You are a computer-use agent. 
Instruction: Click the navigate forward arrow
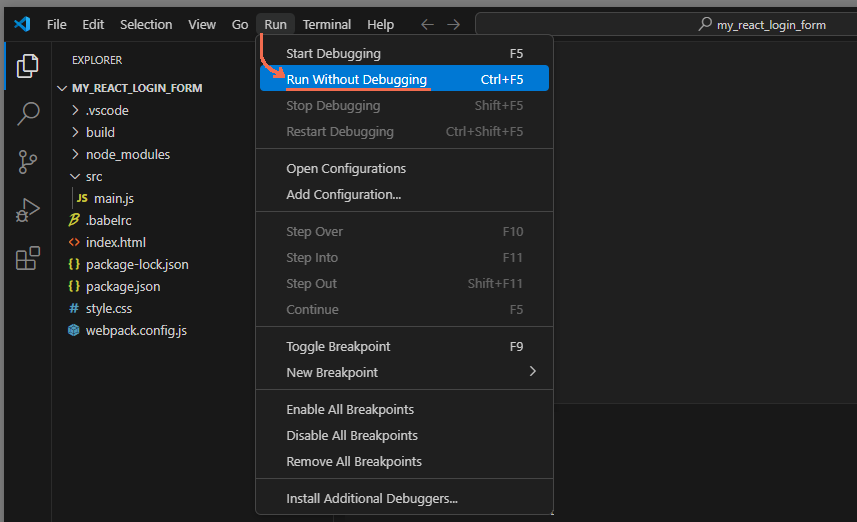454,24
